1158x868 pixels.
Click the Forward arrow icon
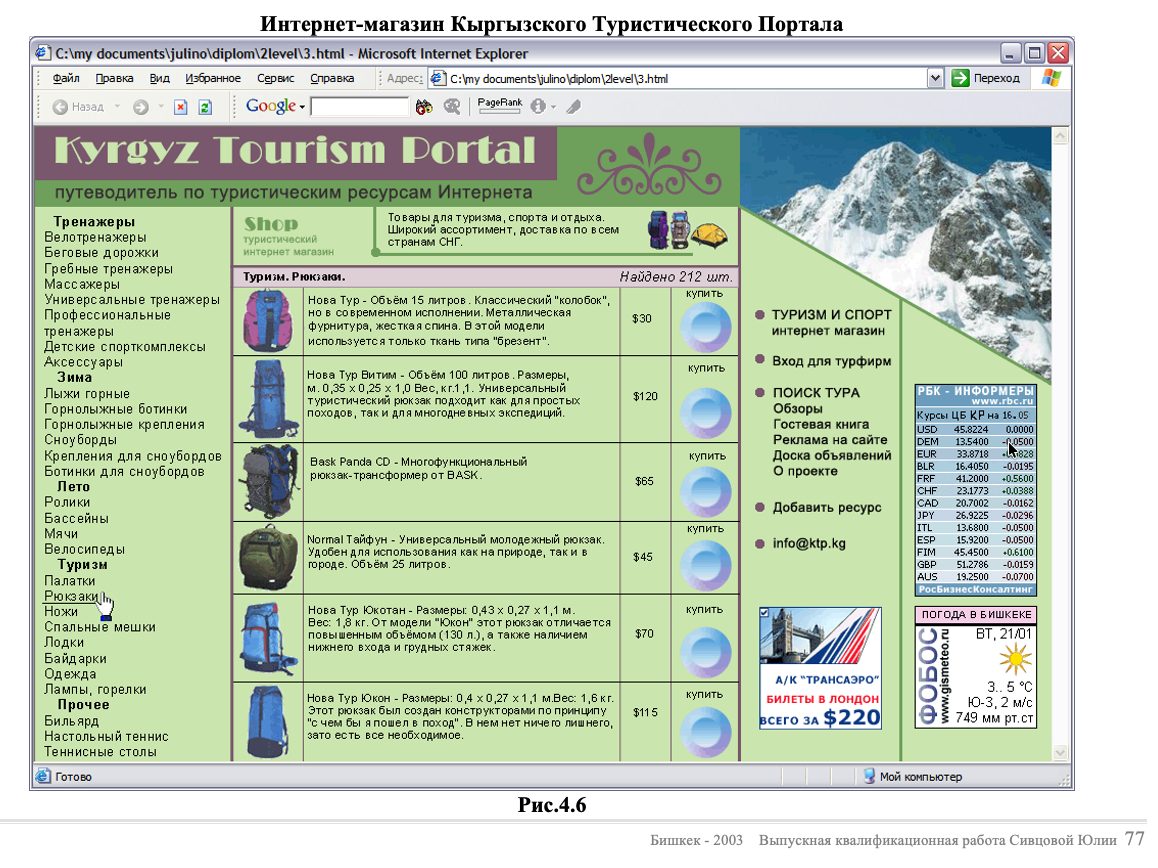[x=140, y=107]
